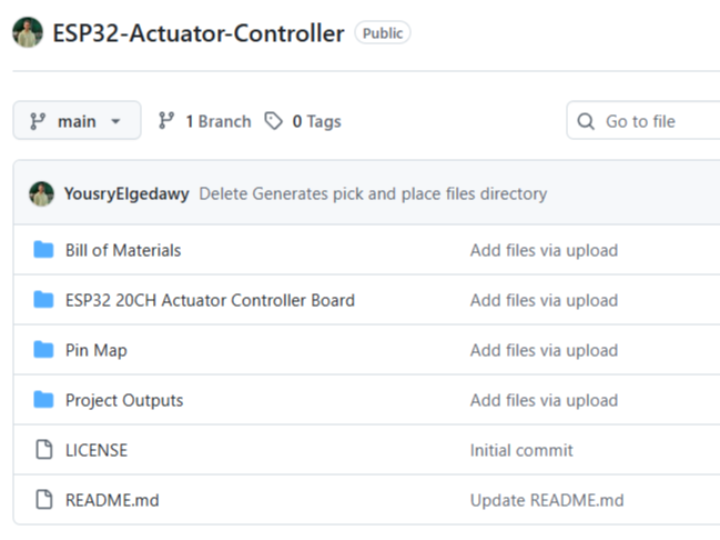Open the Bill of Materials folder
Viewport: 720px width, 540px height.
pyautogui.click(x=123, y=250)
